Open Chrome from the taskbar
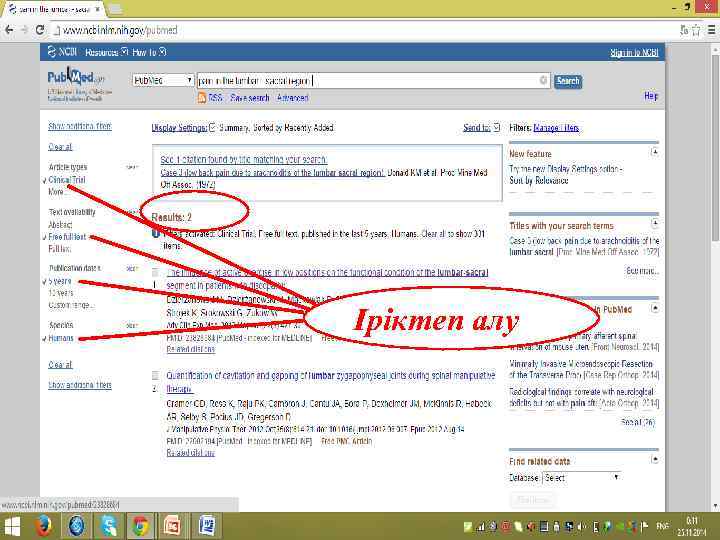The width and height of the screenshot is (720, 540). click(141, 526)
